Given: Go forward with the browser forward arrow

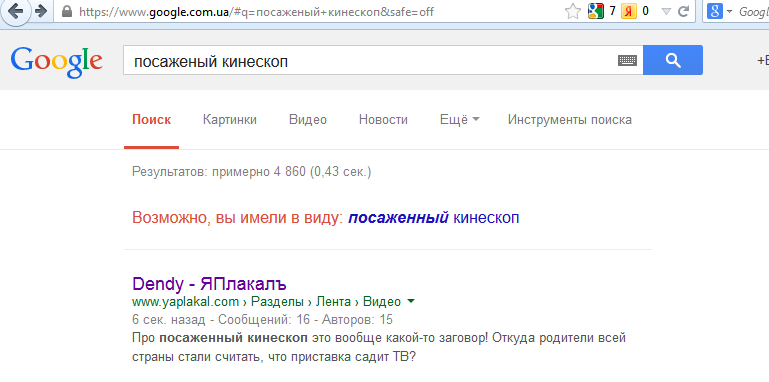Looking at the screenshot, I should (41, 11).
